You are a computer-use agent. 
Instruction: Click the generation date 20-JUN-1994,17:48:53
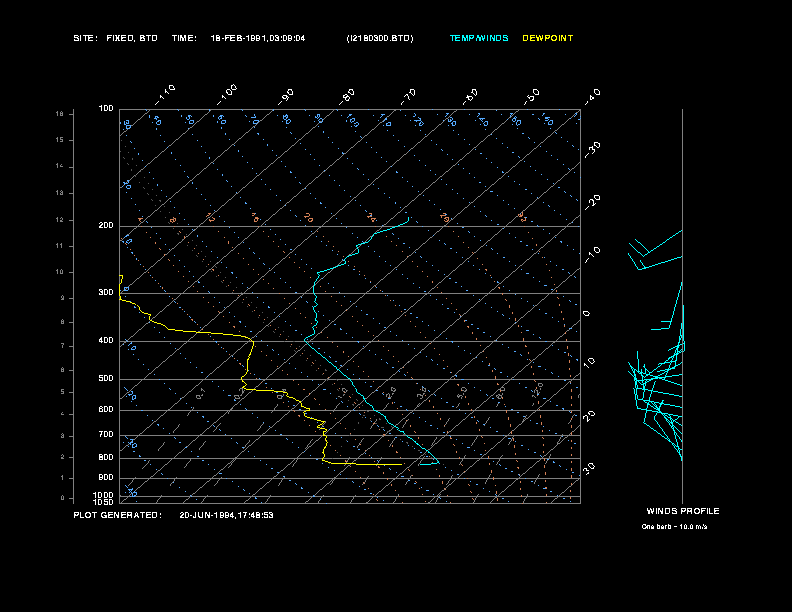226,515
